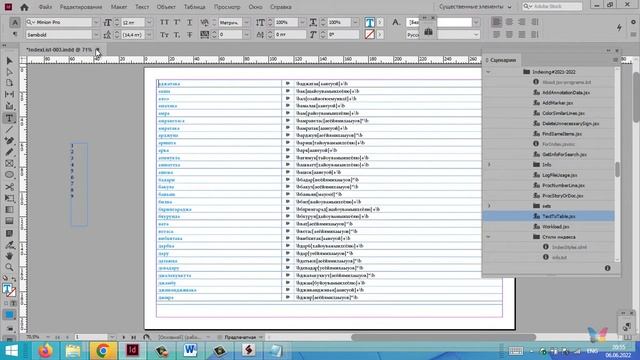This screenshot has width=640, height=360.
Task: Click the fill color T swatch in toolbox
Action: tap(7, 288)
